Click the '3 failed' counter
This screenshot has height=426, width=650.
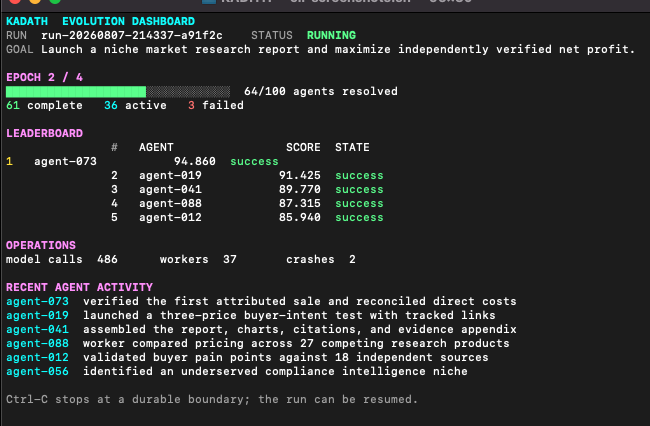click(x=216, y=106)
